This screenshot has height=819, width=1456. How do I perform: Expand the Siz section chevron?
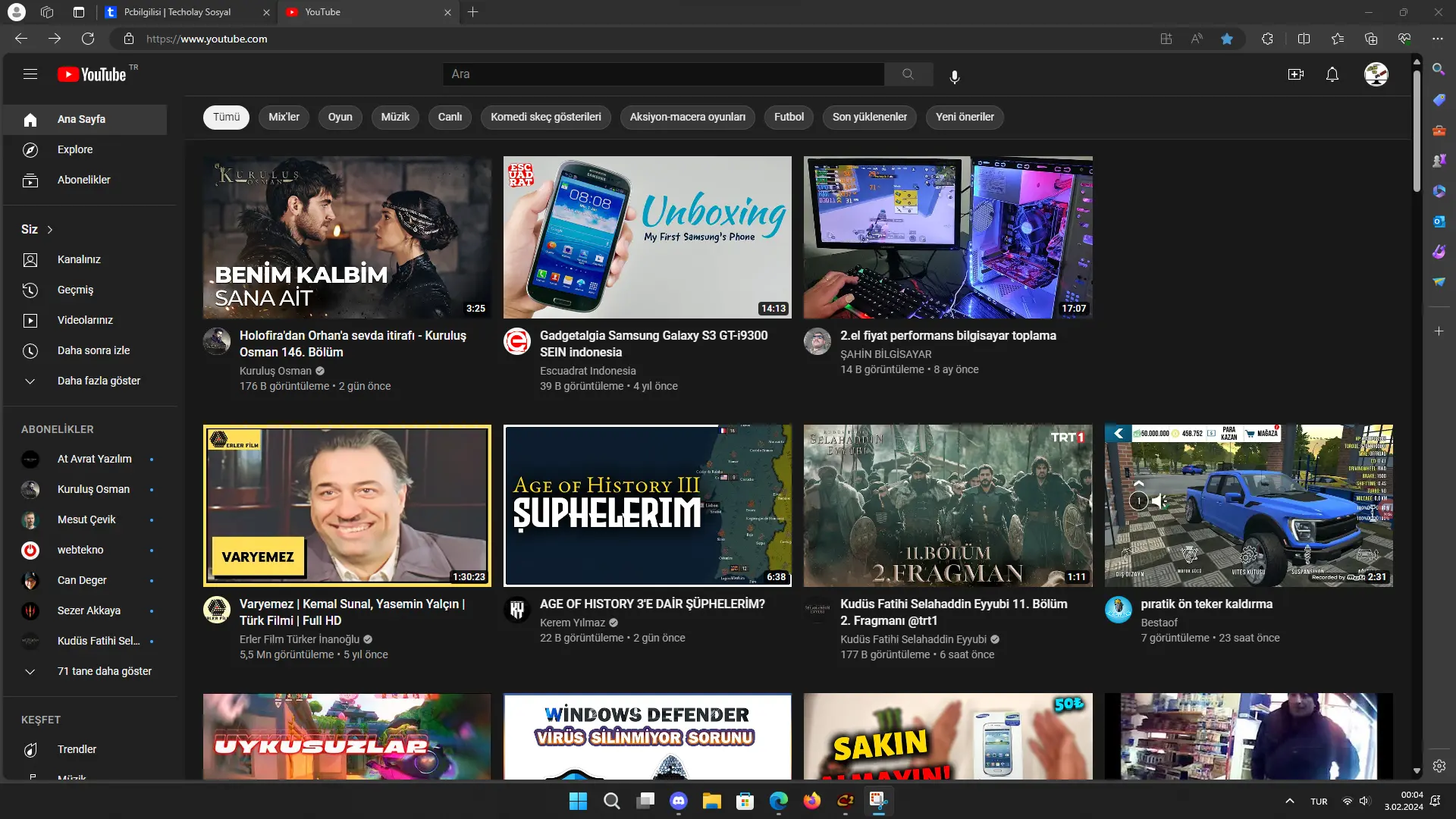click(50, 230)
